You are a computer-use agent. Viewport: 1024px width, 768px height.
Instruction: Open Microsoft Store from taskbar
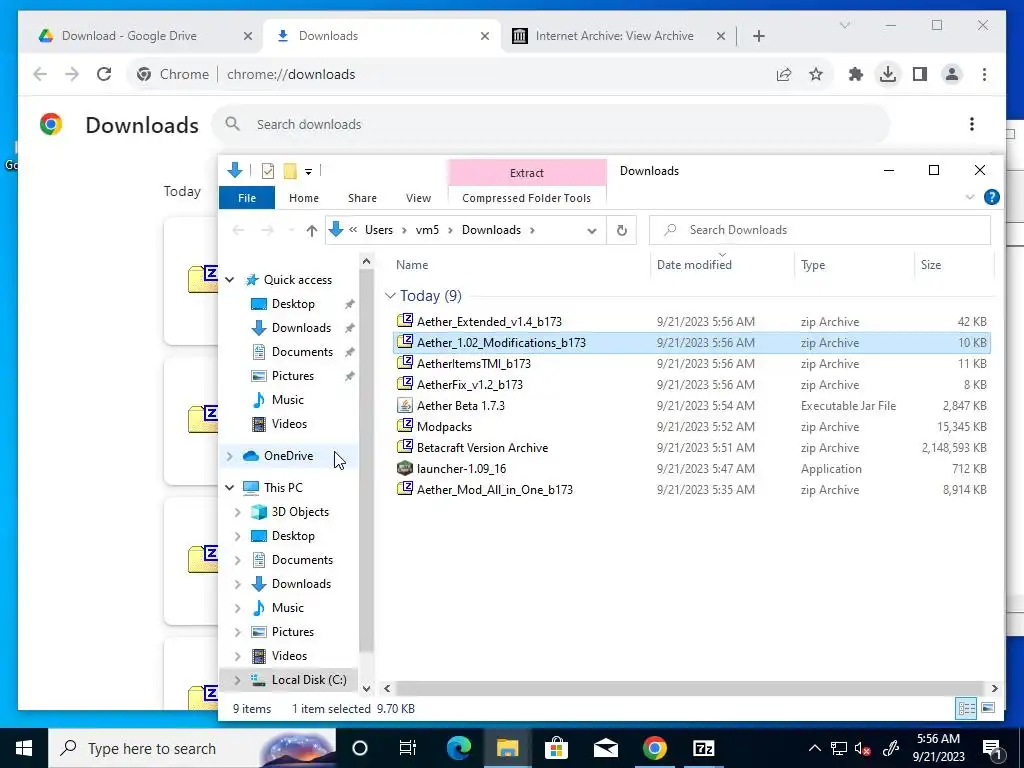click(x=556, y=748)
